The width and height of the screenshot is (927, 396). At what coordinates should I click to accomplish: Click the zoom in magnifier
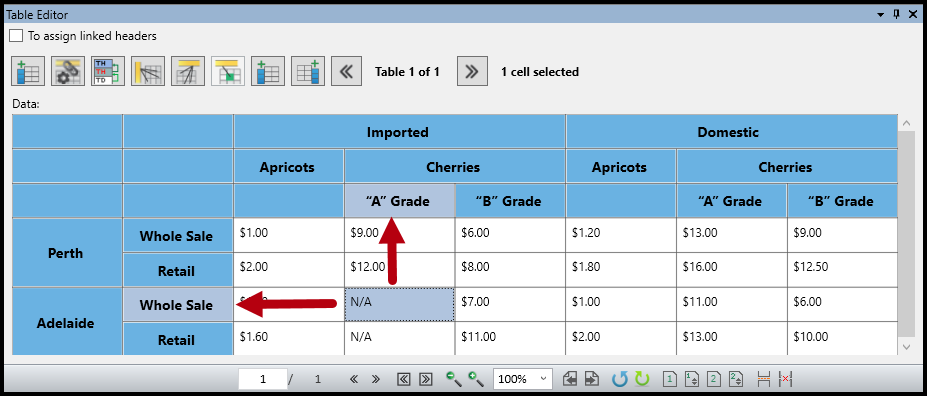click(x=476, y=378)
